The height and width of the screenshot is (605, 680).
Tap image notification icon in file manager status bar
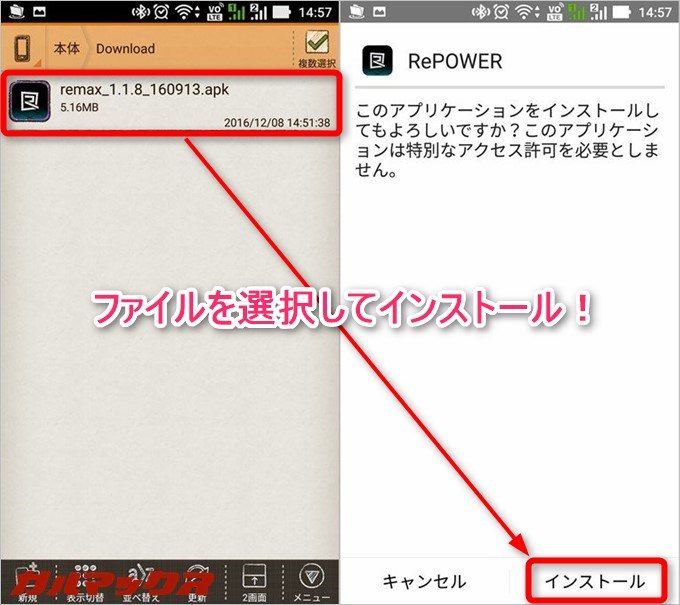click(x=39, y=12)
